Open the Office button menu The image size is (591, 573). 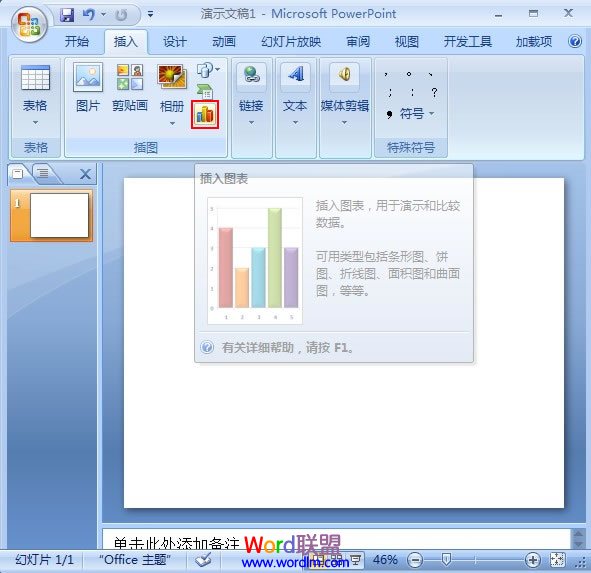[29, 24]
